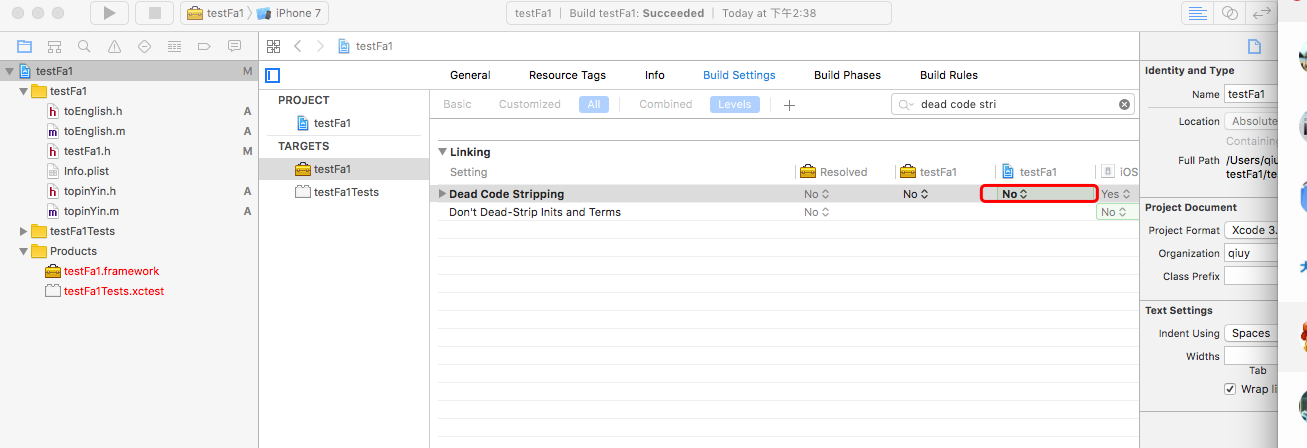1307x448 pixels.
Task: Open the Symbol navigator
Action: pos(55,46)
